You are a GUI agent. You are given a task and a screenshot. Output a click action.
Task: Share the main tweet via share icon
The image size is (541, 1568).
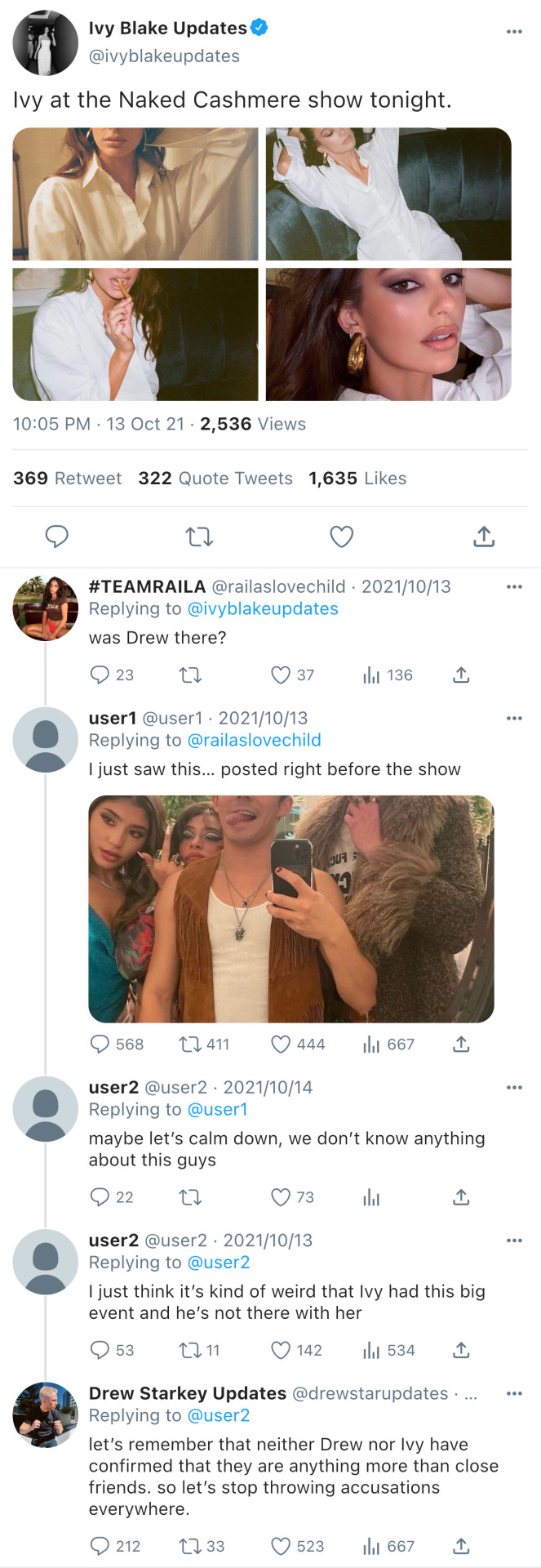tap(484, 536)
